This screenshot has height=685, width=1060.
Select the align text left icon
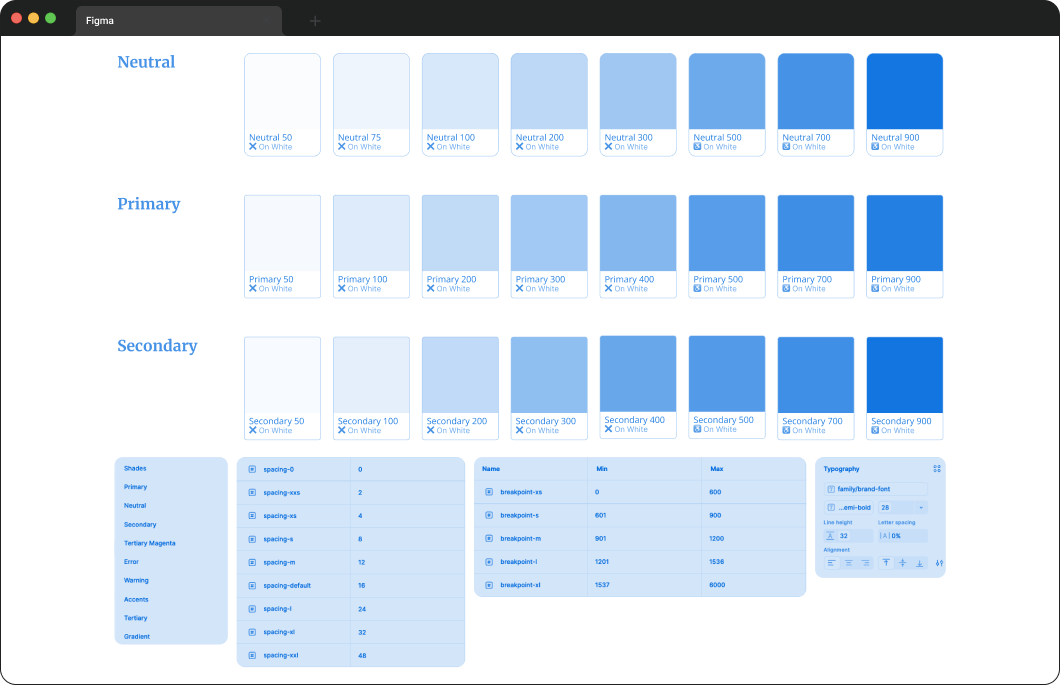[832, 563]
